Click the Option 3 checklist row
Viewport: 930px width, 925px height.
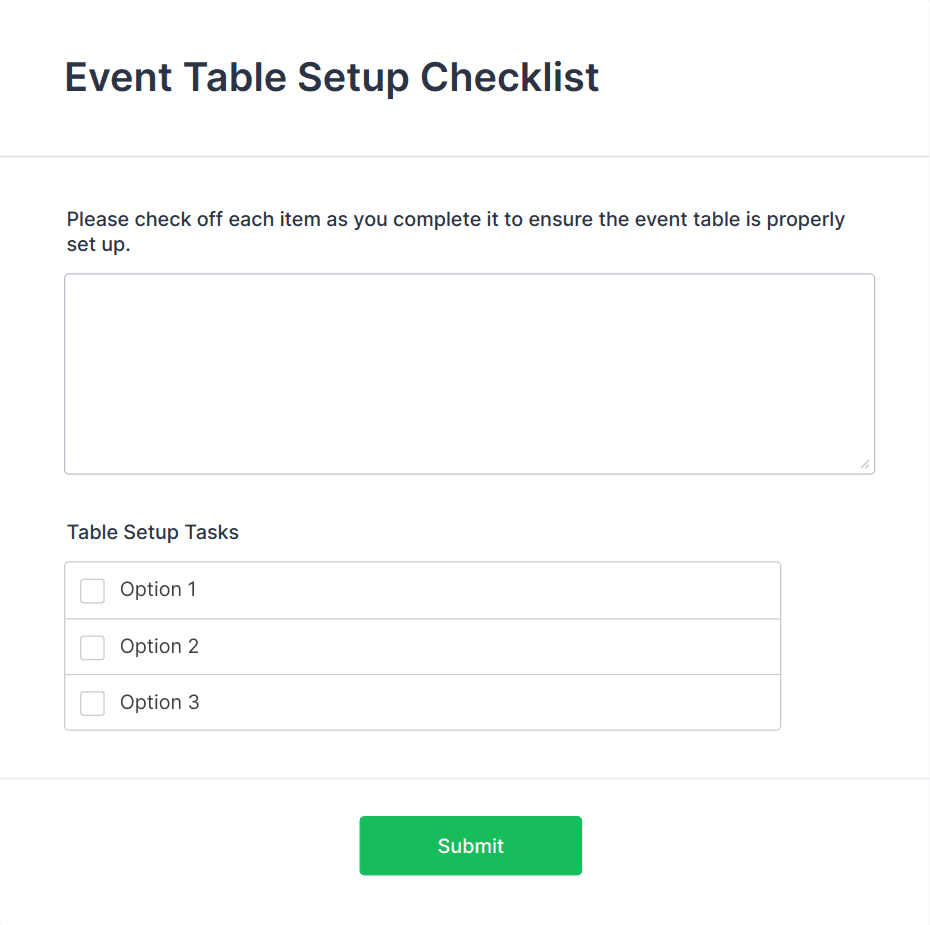click(420, 703)
